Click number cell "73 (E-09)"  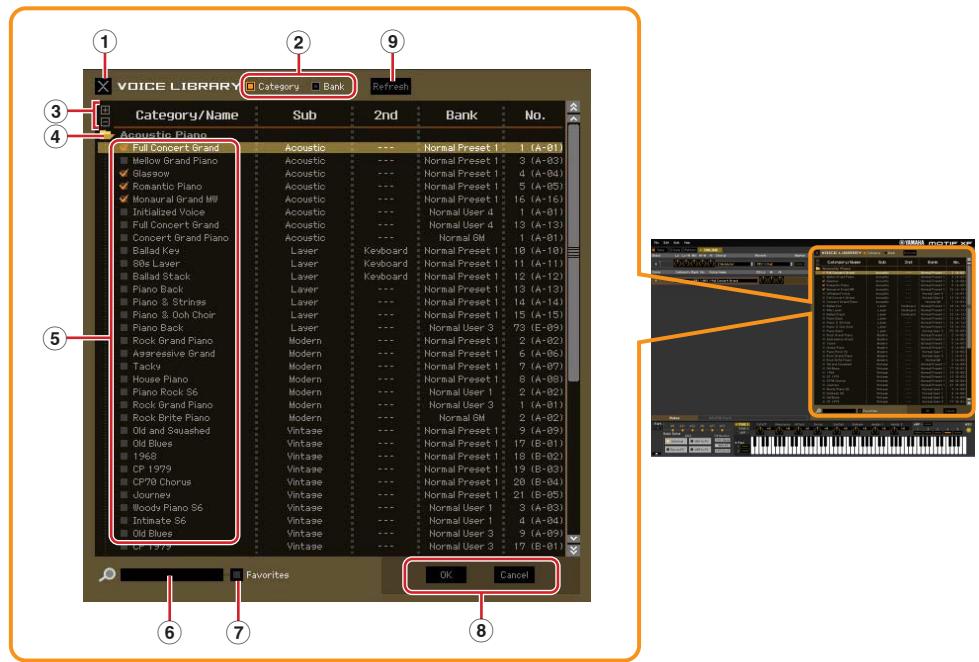click(538, 327)
